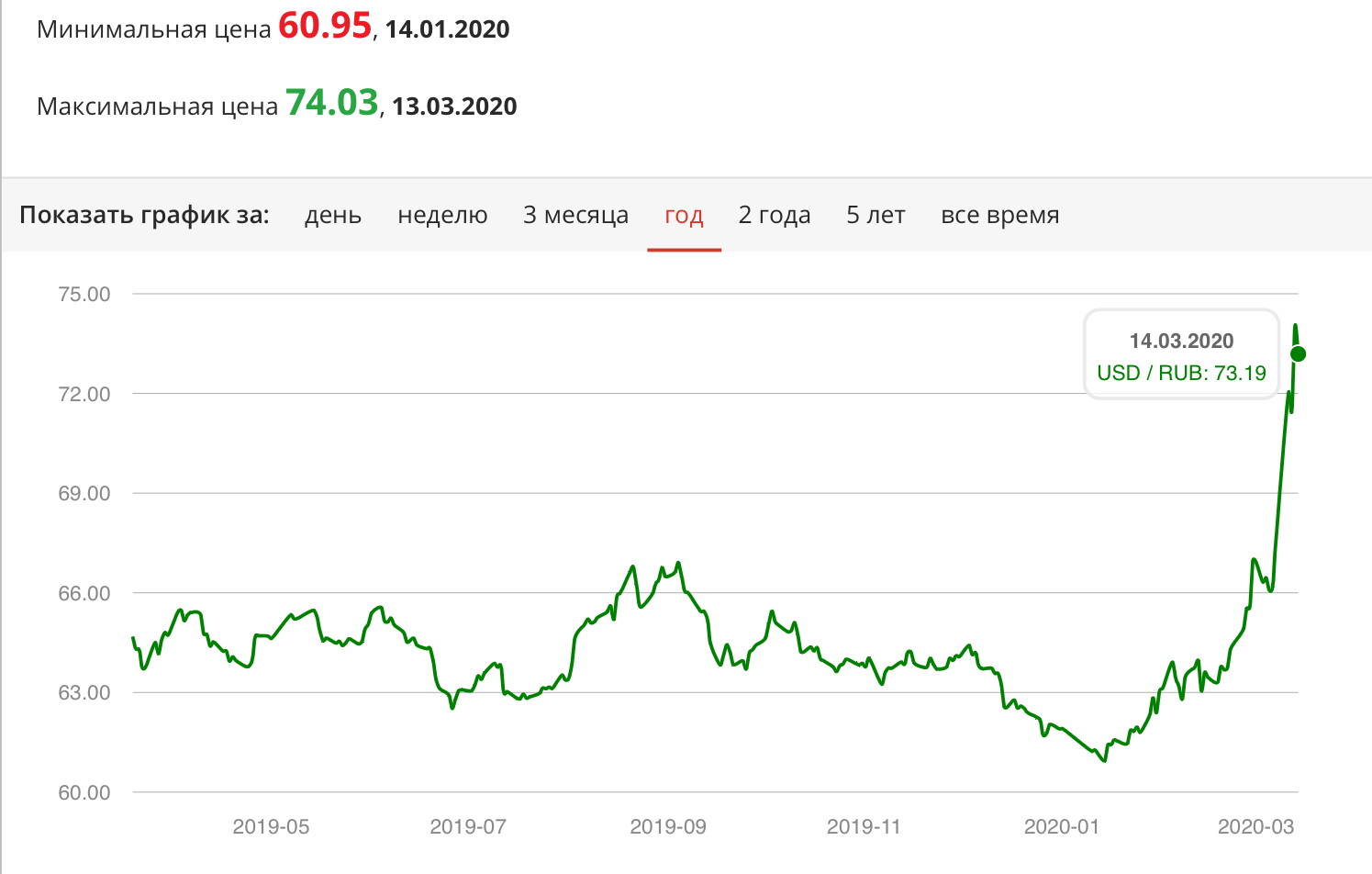Click the 75.00 y-axis label
This screenshot has width=1372, height=874.
pyautogui.click(x=84, y=295)
